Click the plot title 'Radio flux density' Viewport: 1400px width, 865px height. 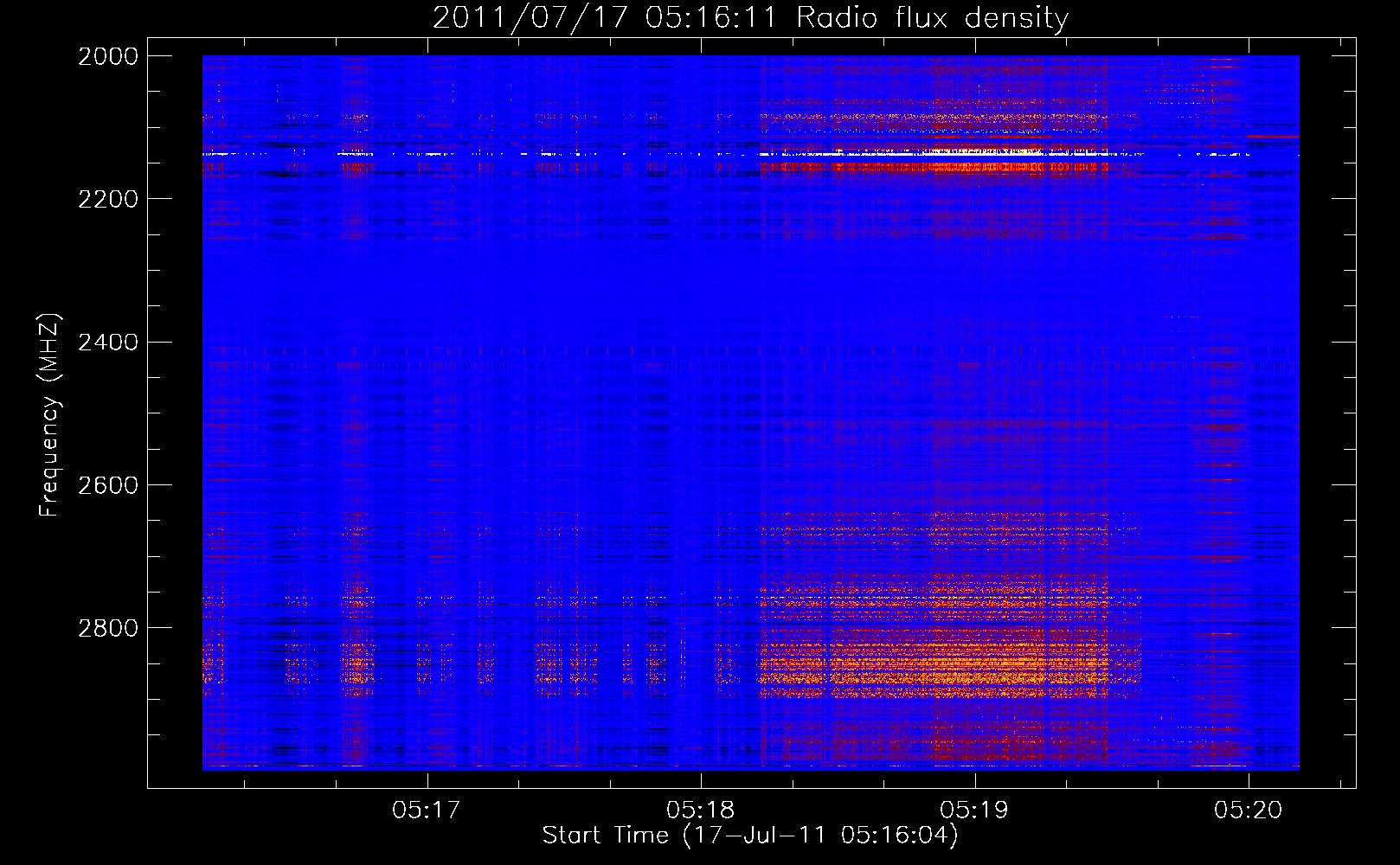[932, 18]
